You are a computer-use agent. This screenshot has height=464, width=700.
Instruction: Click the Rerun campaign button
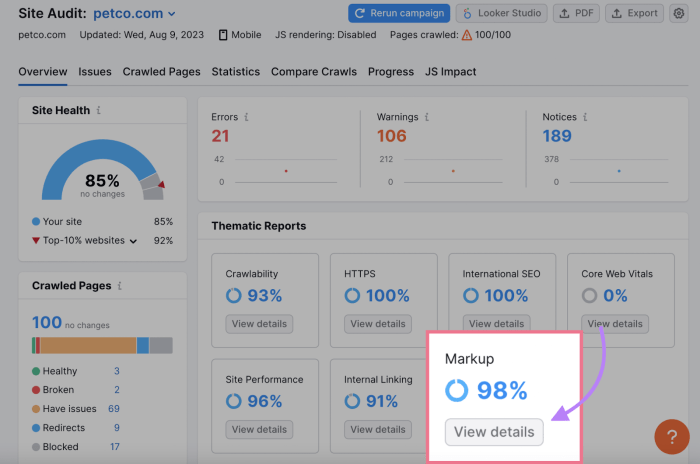(x=399, y=13)
